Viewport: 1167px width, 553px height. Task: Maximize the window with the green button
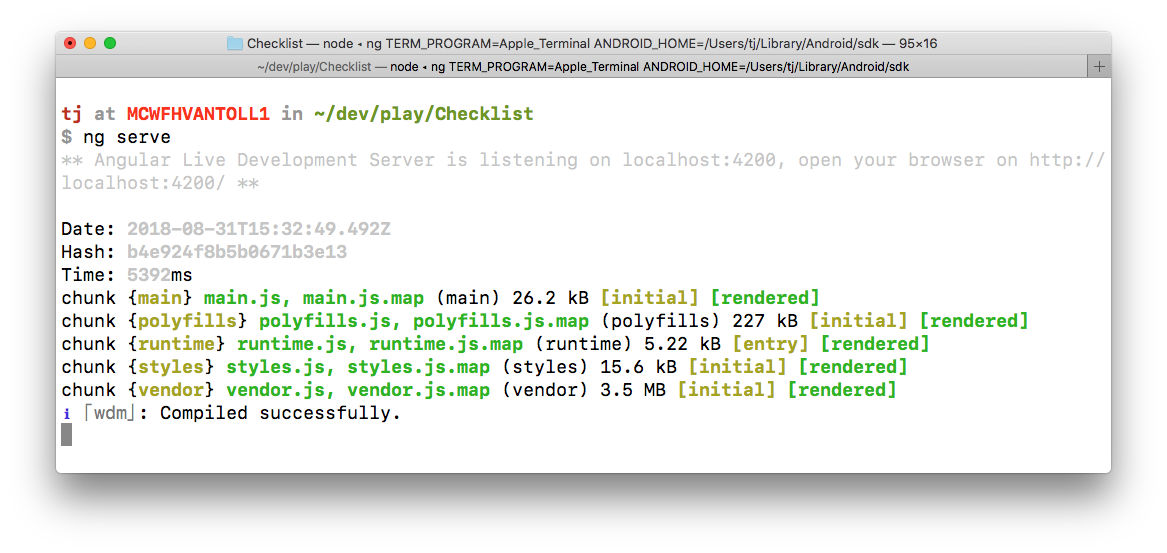coord(110,43)
